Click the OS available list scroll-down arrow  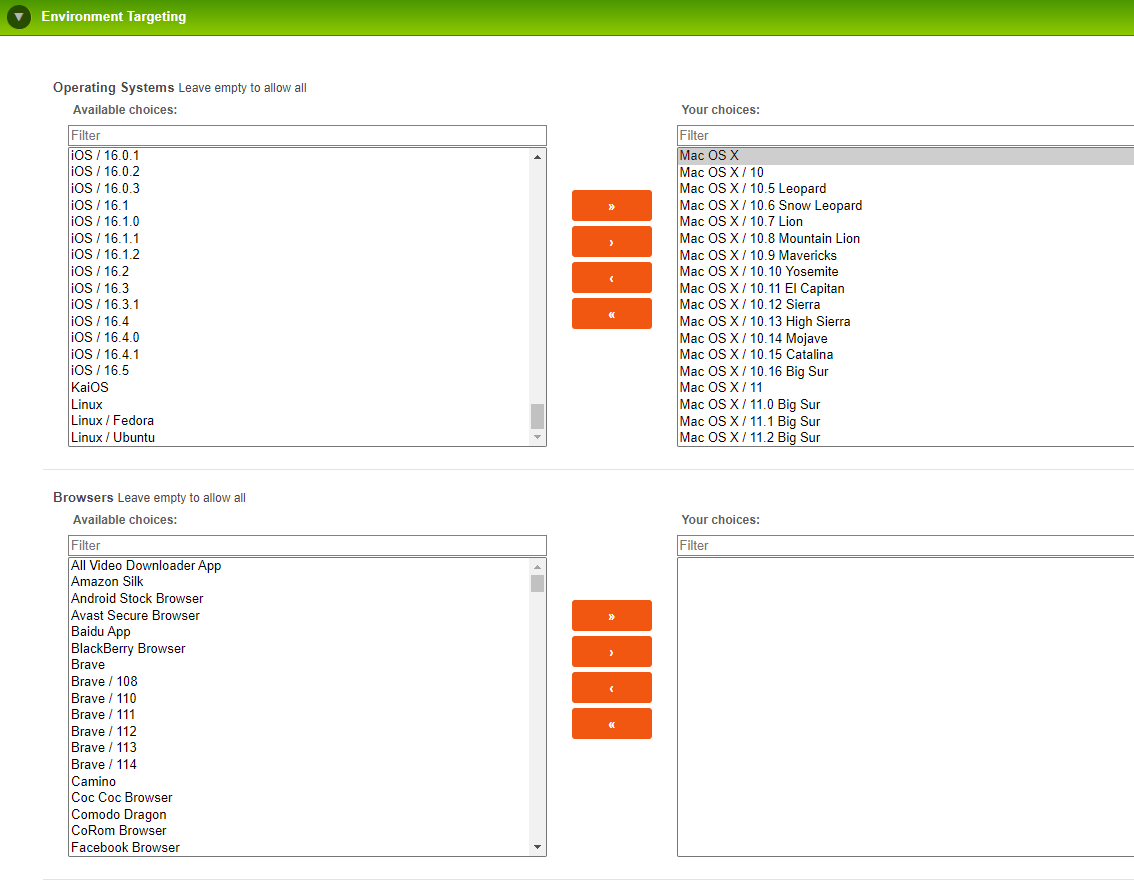(x=537, y=437)
